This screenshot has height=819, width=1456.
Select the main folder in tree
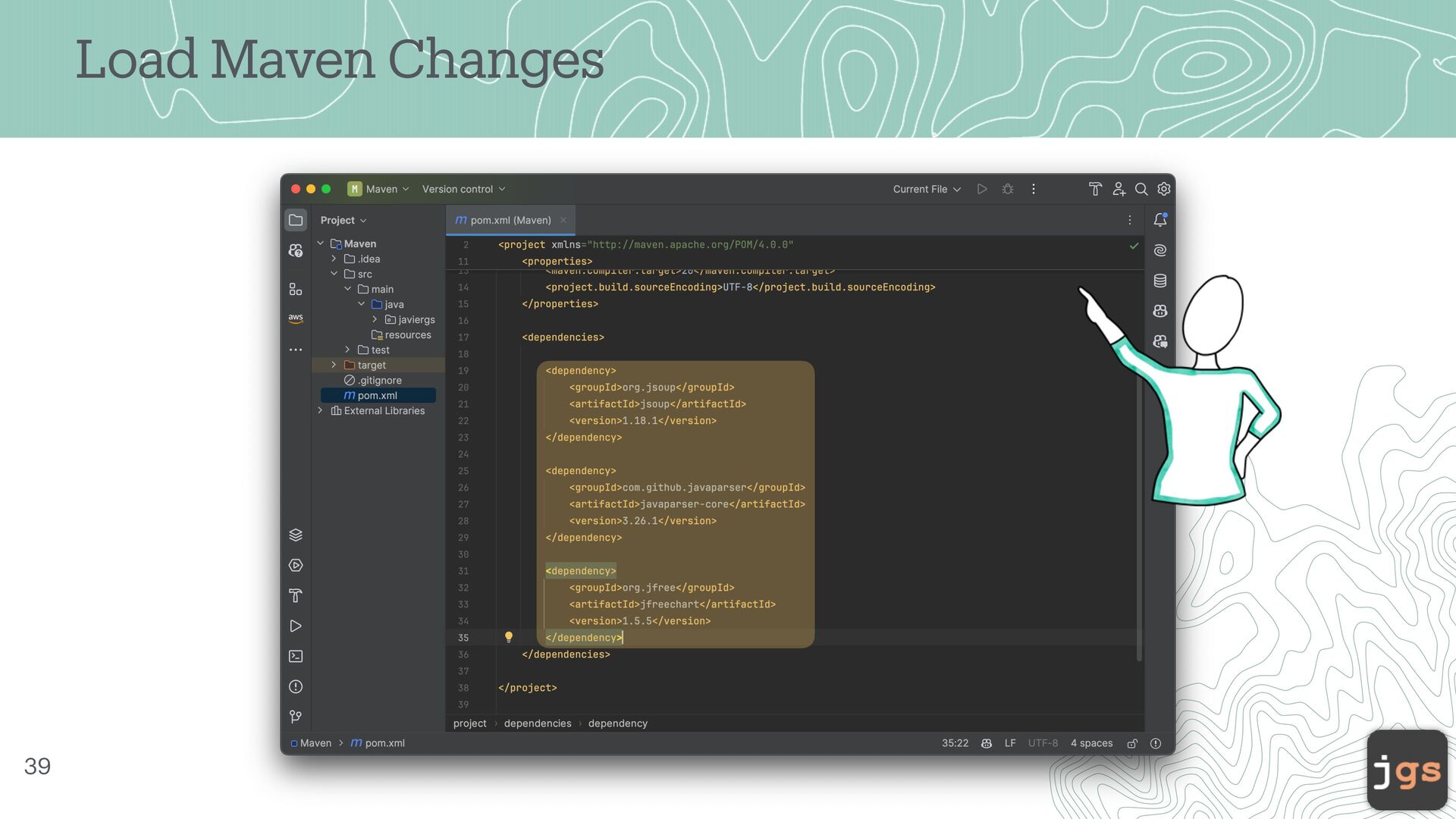pos(375,289)
